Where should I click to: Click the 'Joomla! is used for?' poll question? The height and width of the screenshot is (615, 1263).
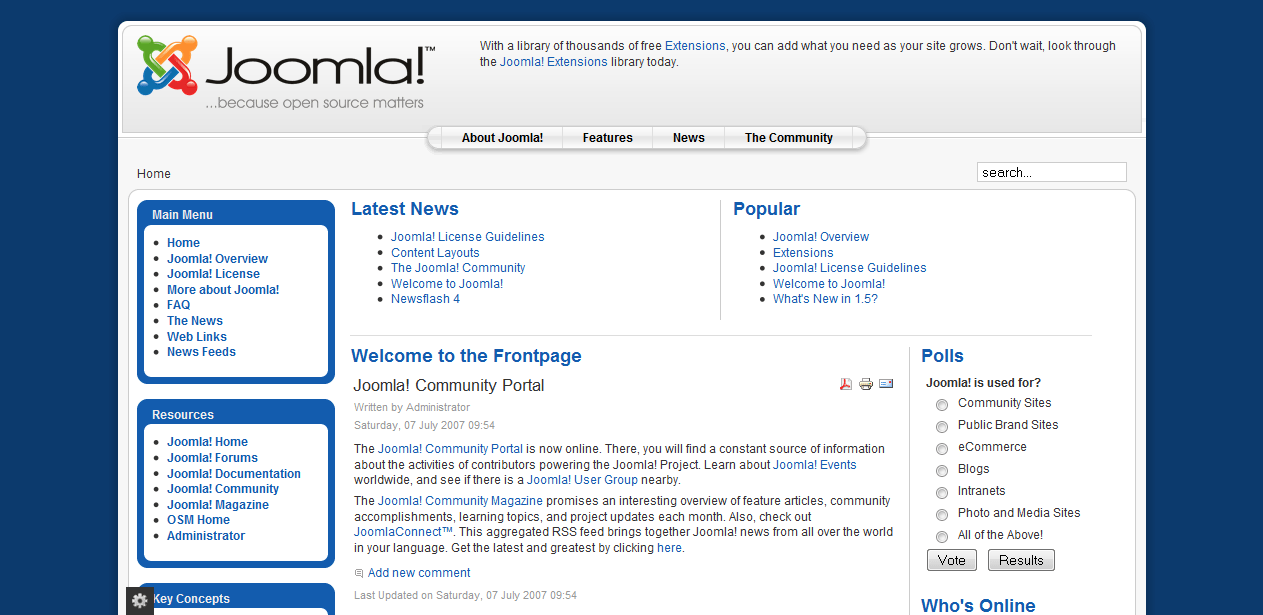(x=983, y=383)
